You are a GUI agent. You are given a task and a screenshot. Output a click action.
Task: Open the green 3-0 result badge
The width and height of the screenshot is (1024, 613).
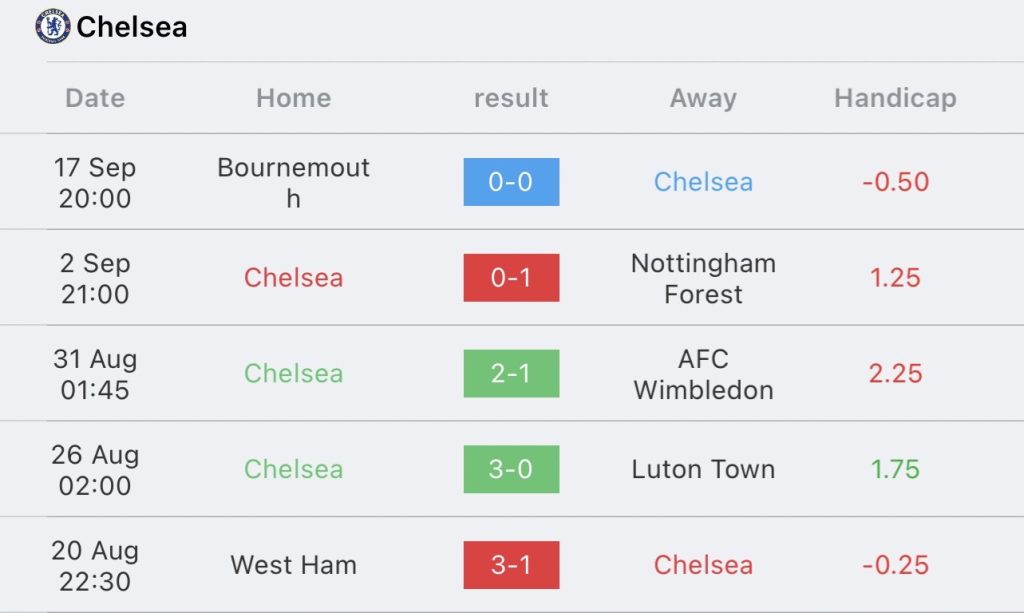(511, 469)
